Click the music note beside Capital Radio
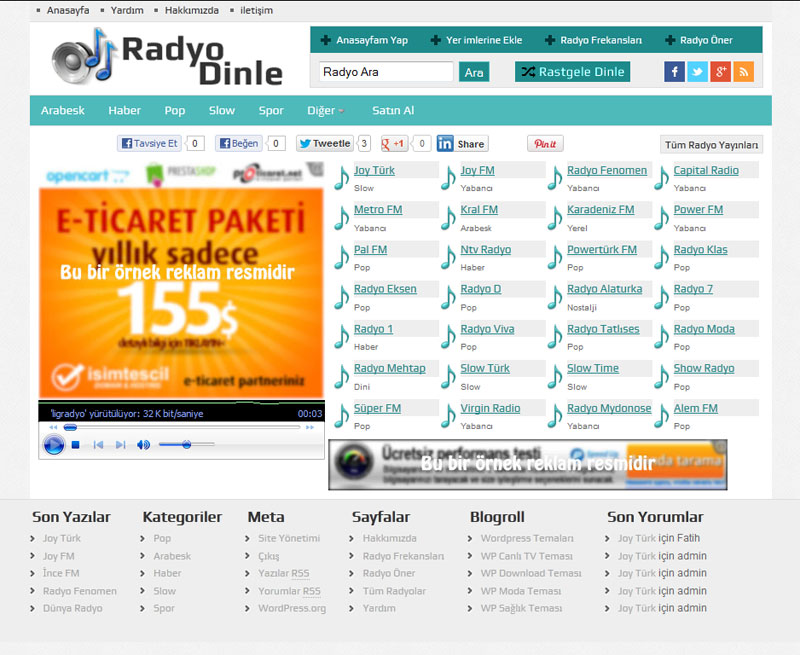This screenshot has width=800, height=655. point(661,179)
